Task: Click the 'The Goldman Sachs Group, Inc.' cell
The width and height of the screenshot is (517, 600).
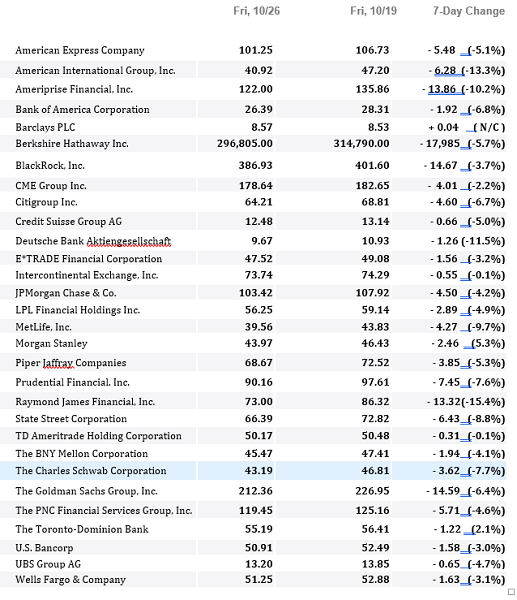Action: click(86, 491)
